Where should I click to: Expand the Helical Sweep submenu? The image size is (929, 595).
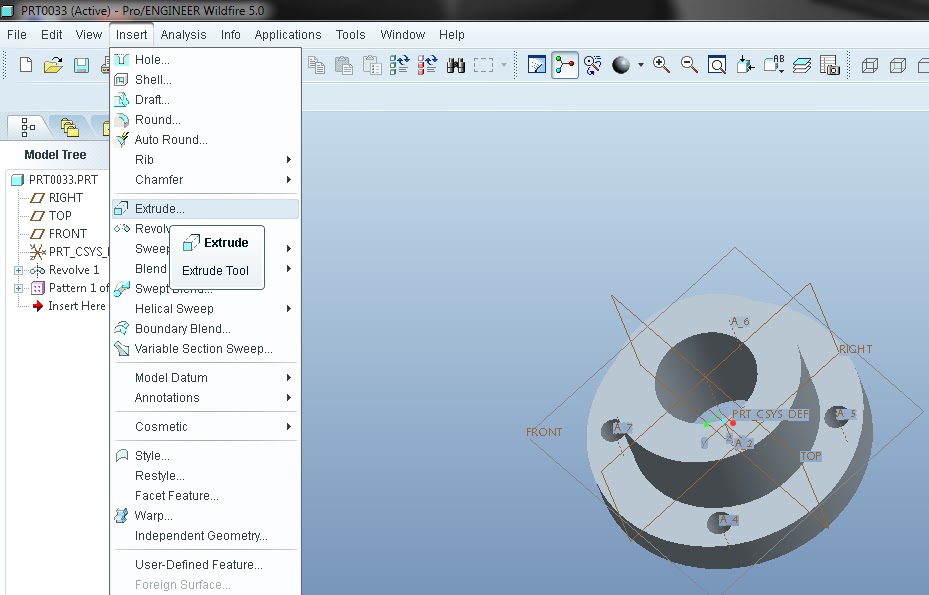205,309
